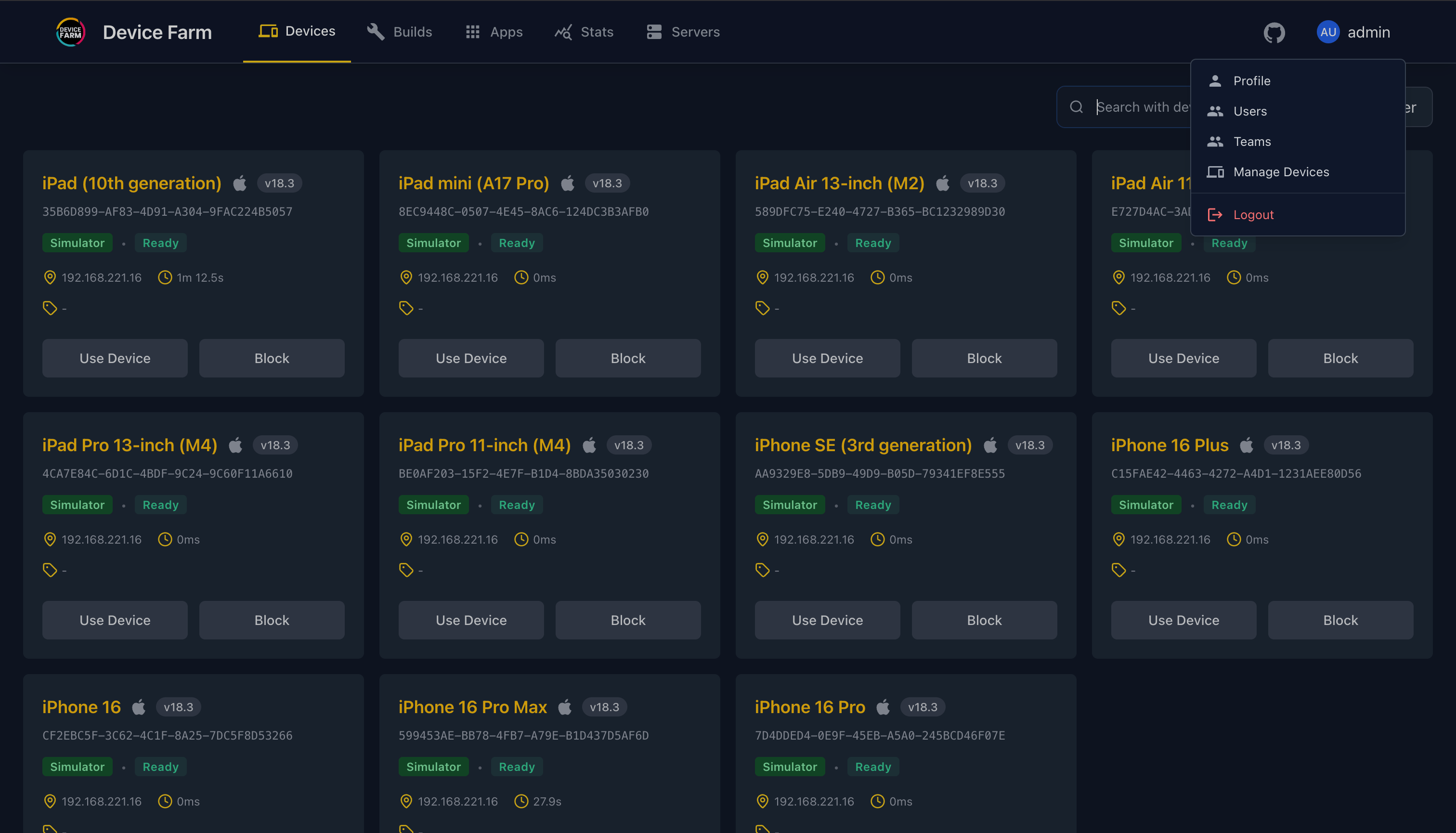Open Manage Devices menu entry
The image size is (1456, 833).
pos(1280,171)
